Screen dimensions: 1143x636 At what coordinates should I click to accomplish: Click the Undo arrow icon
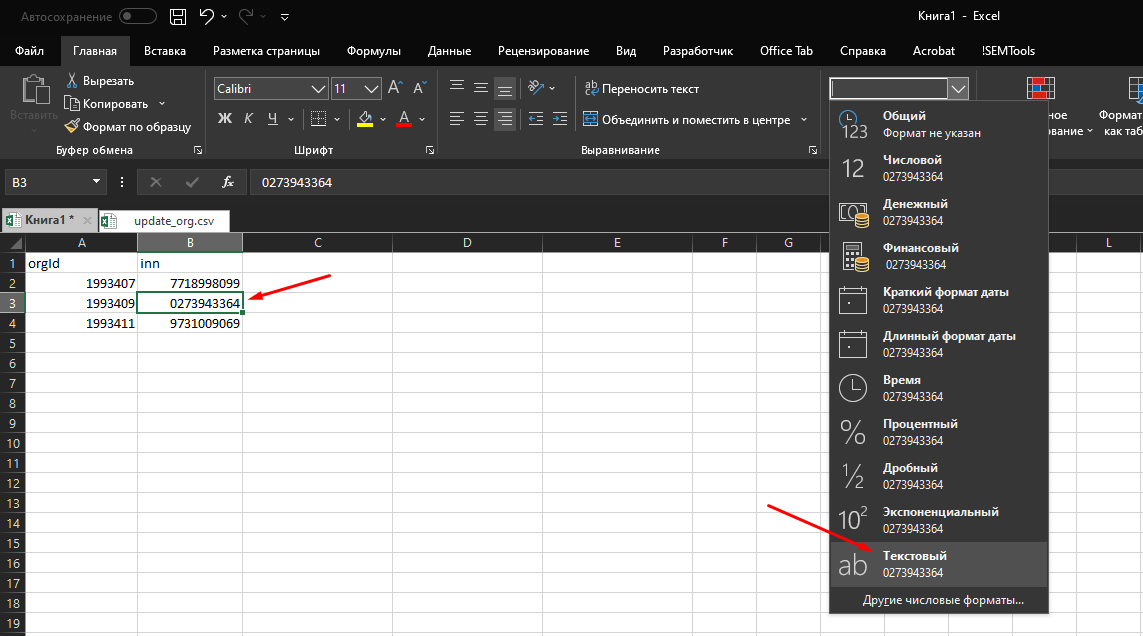coord(207,16)
